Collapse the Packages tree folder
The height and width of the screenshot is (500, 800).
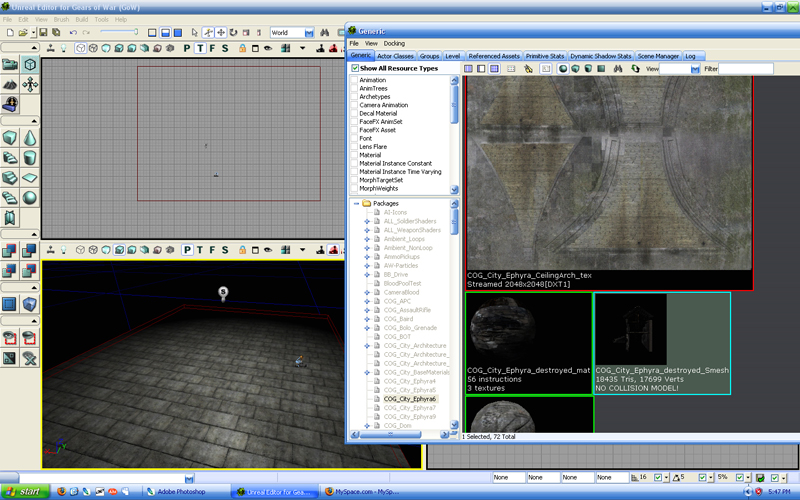[357, 204]
